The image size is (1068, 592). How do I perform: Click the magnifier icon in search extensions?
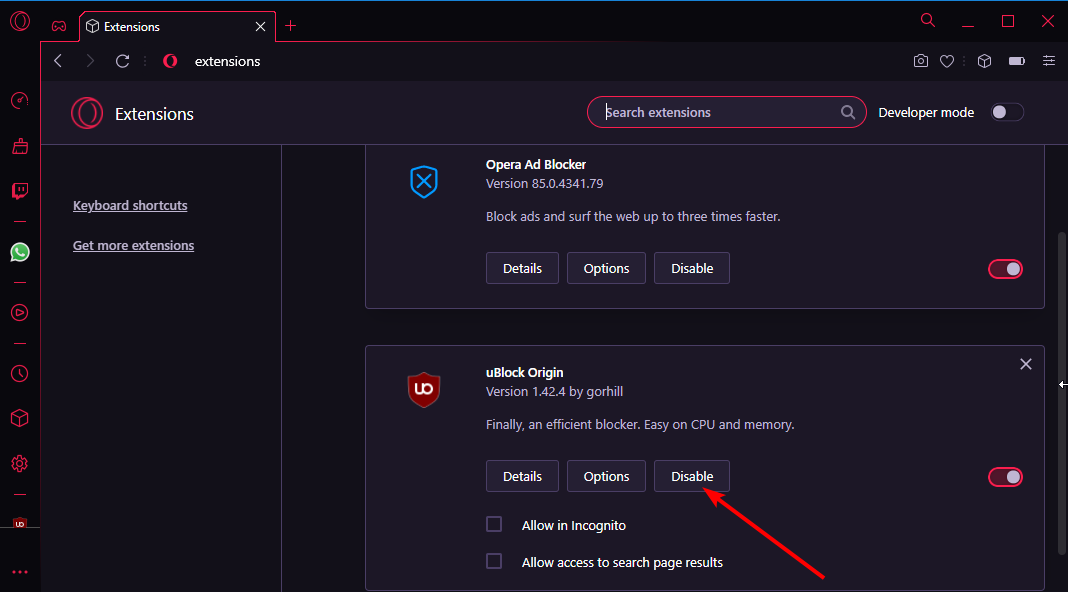point(848,112)
